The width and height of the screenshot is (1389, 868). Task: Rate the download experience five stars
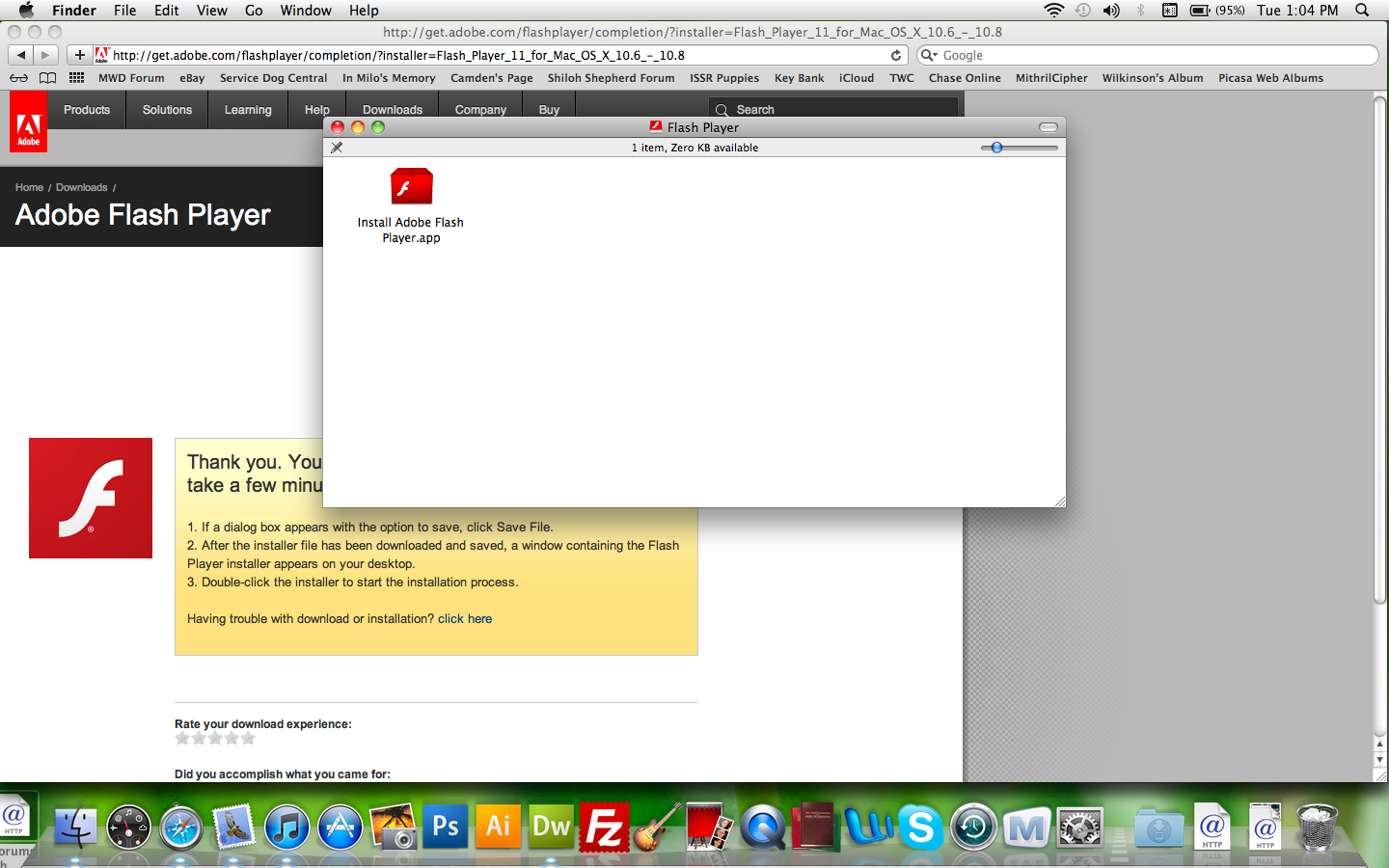pyautogui.click(x=248, y=739)
